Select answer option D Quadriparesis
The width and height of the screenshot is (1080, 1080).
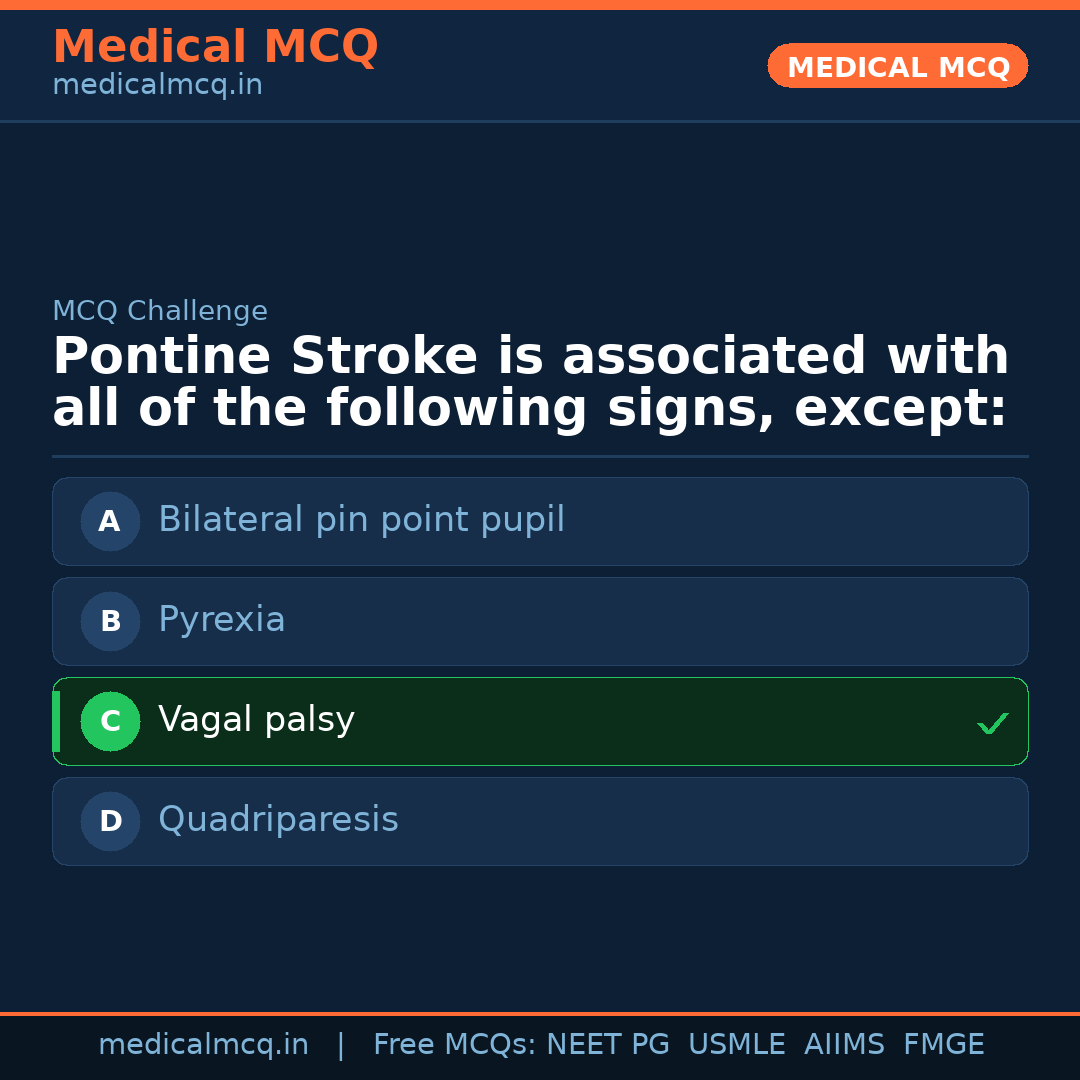[540, 821]
